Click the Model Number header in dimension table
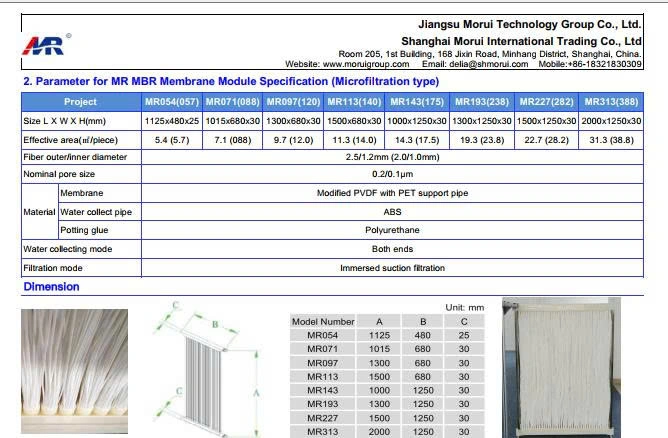This screenshot has width=668, height=438. 323,322
